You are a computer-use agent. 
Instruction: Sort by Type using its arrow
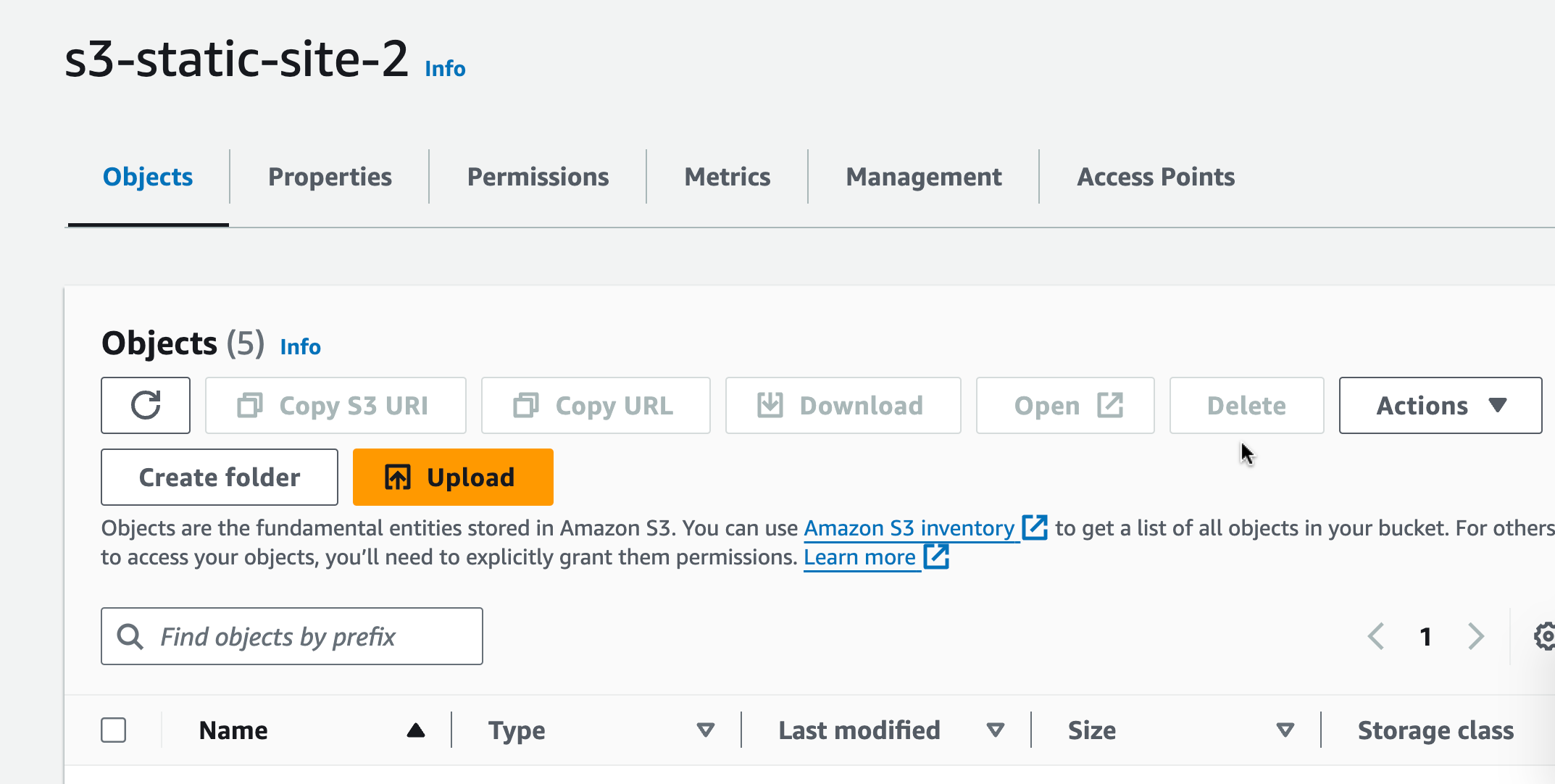click(x=705, y=730)
